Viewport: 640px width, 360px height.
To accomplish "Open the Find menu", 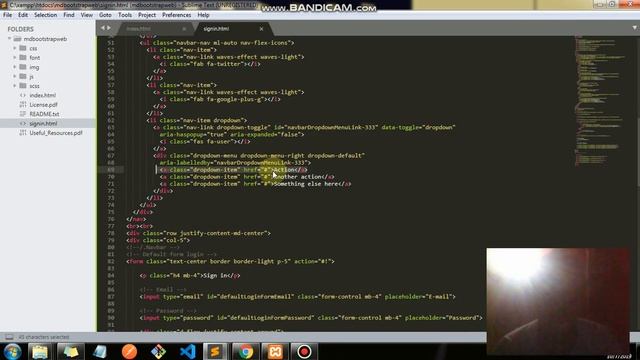I will (69, 15).
